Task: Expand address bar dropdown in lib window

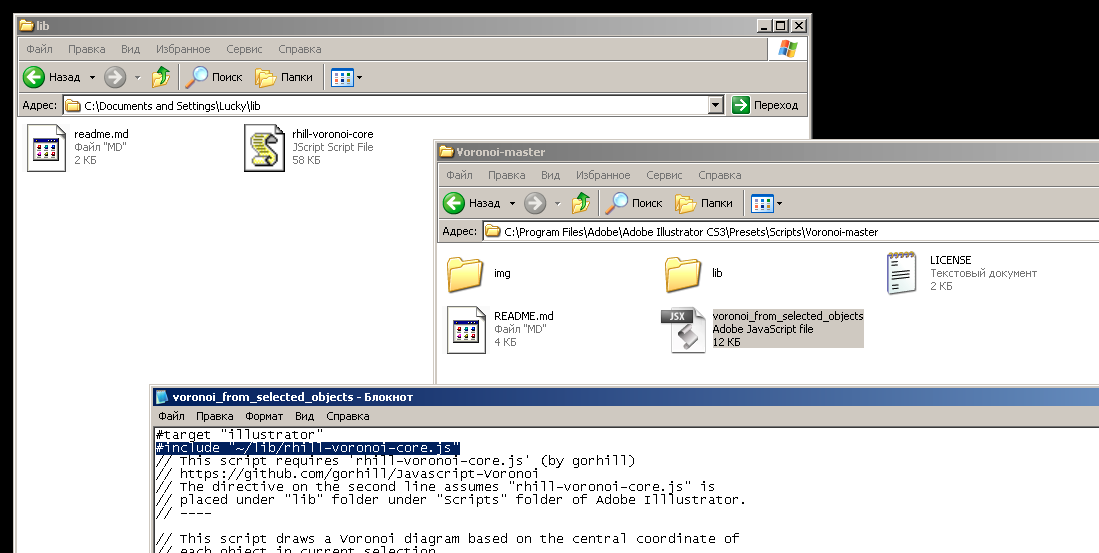Action: coord(715,106)
